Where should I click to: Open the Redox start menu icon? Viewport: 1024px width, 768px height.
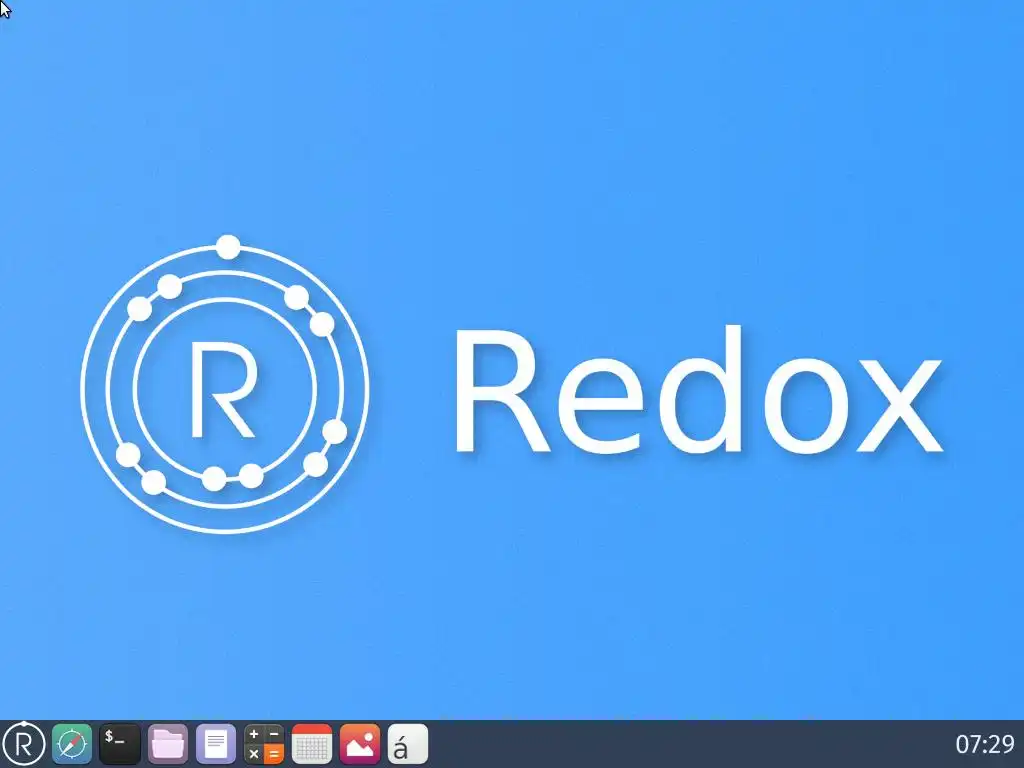(x=24, y=744)
